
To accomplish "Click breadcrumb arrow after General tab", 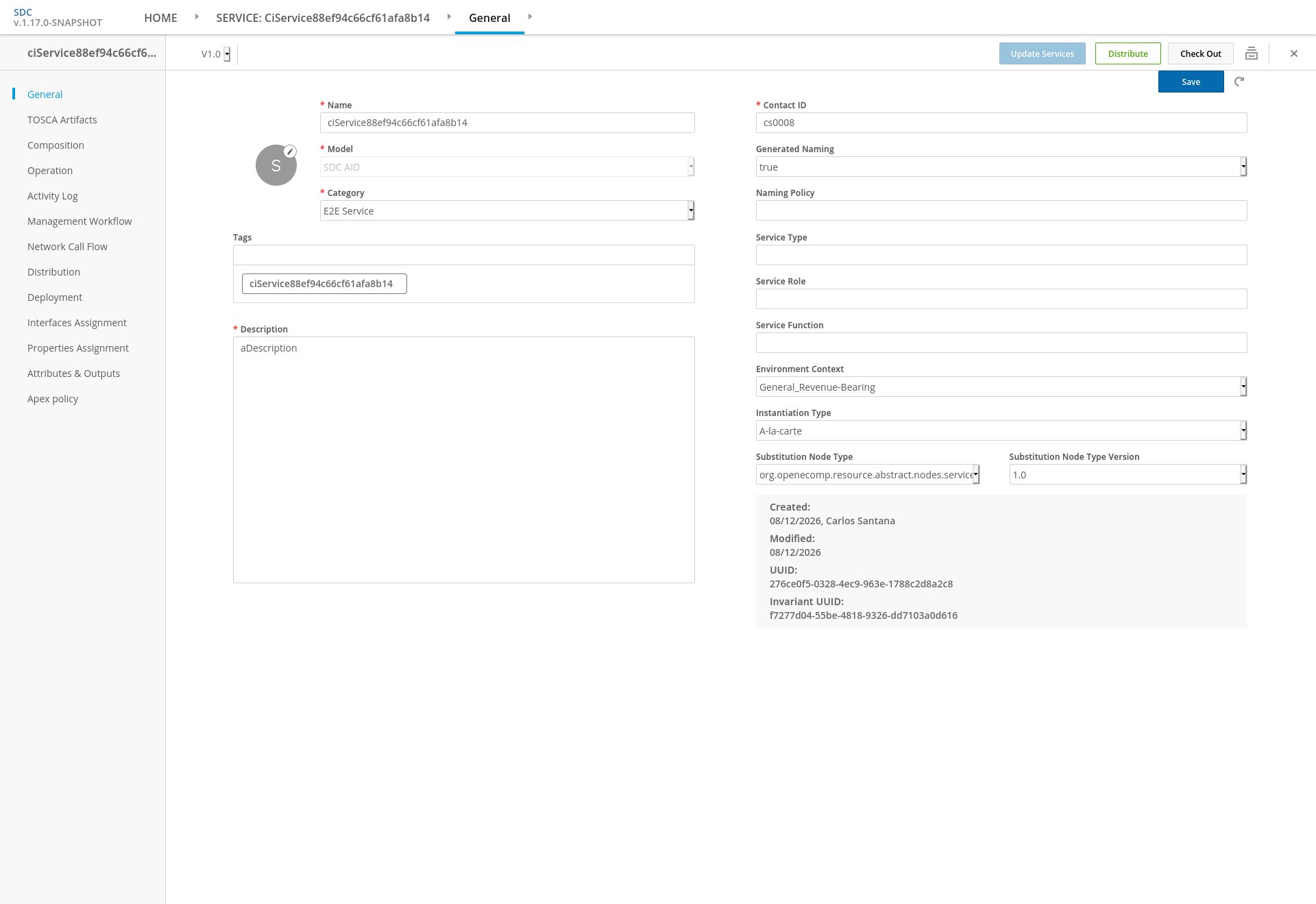I will tap(530, 16).
